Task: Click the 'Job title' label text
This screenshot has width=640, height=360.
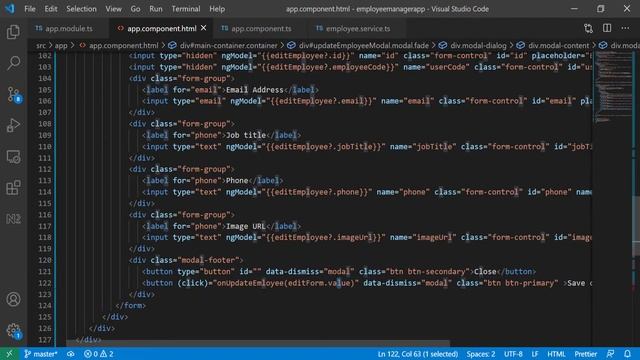Action: pos(246,135)
